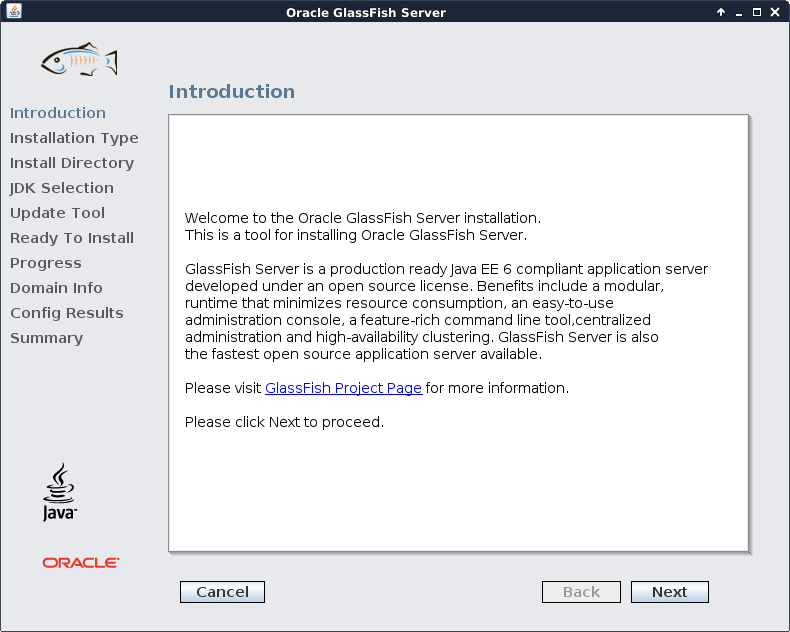Viewport: 790px width, 632px height.
Task: Click 'Welcome to the Oracle GlassFish Server installation.'
Action: (x=363, y=218)
